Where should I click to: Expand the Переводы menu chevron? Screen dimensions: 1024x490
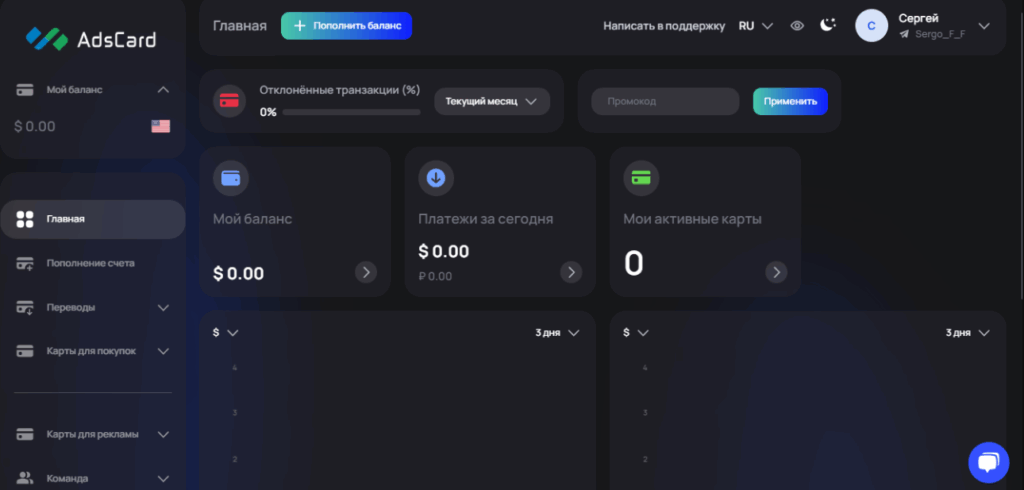tap(163, 307)
